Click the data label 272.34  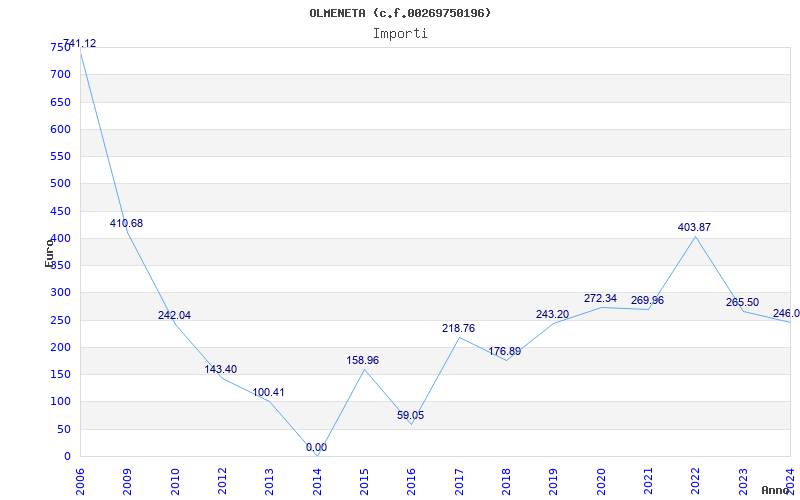pos(601,298)
